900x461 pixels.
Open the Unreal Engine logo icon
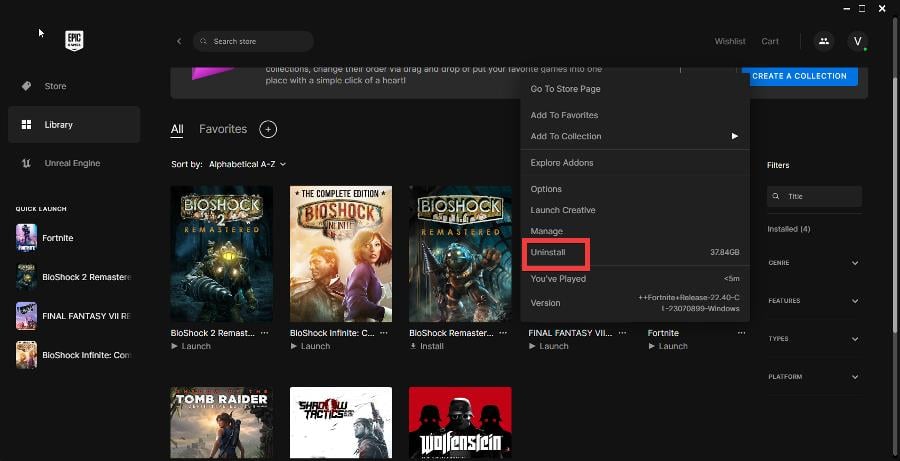click(x=26, y=163)
